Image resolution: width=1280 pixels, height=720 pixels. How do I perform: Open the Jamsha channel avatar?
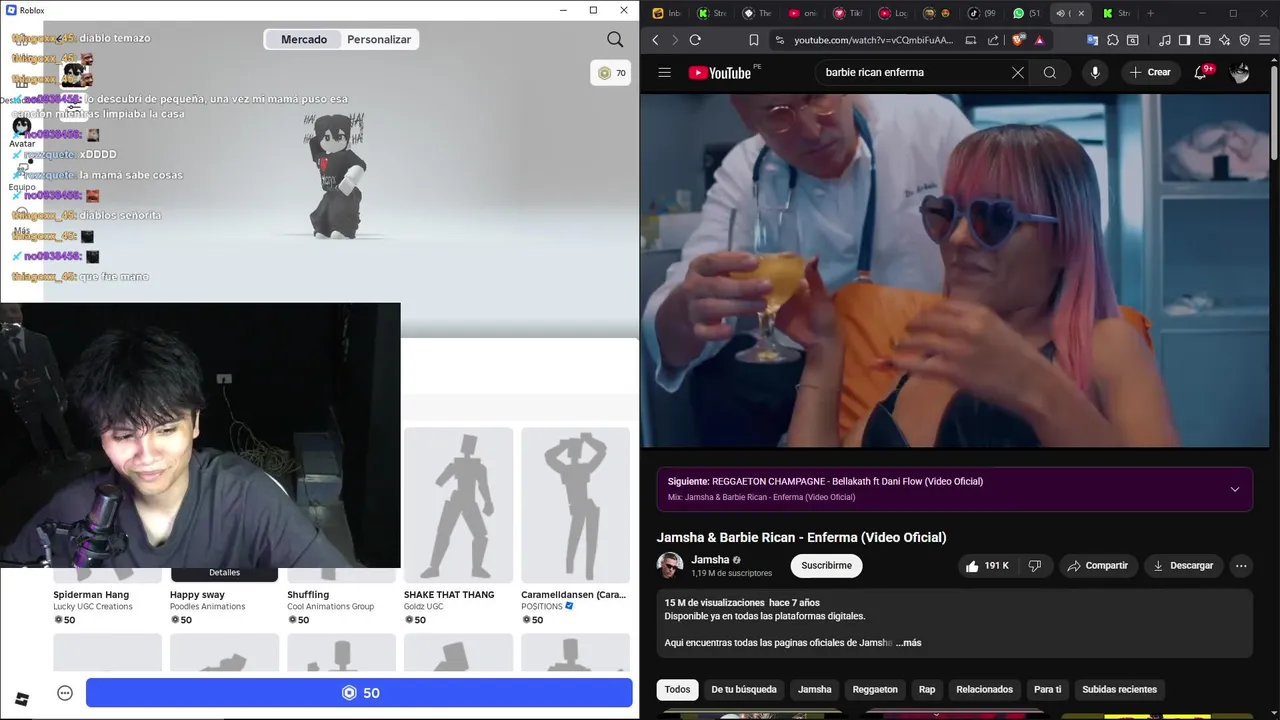point(670,566)
